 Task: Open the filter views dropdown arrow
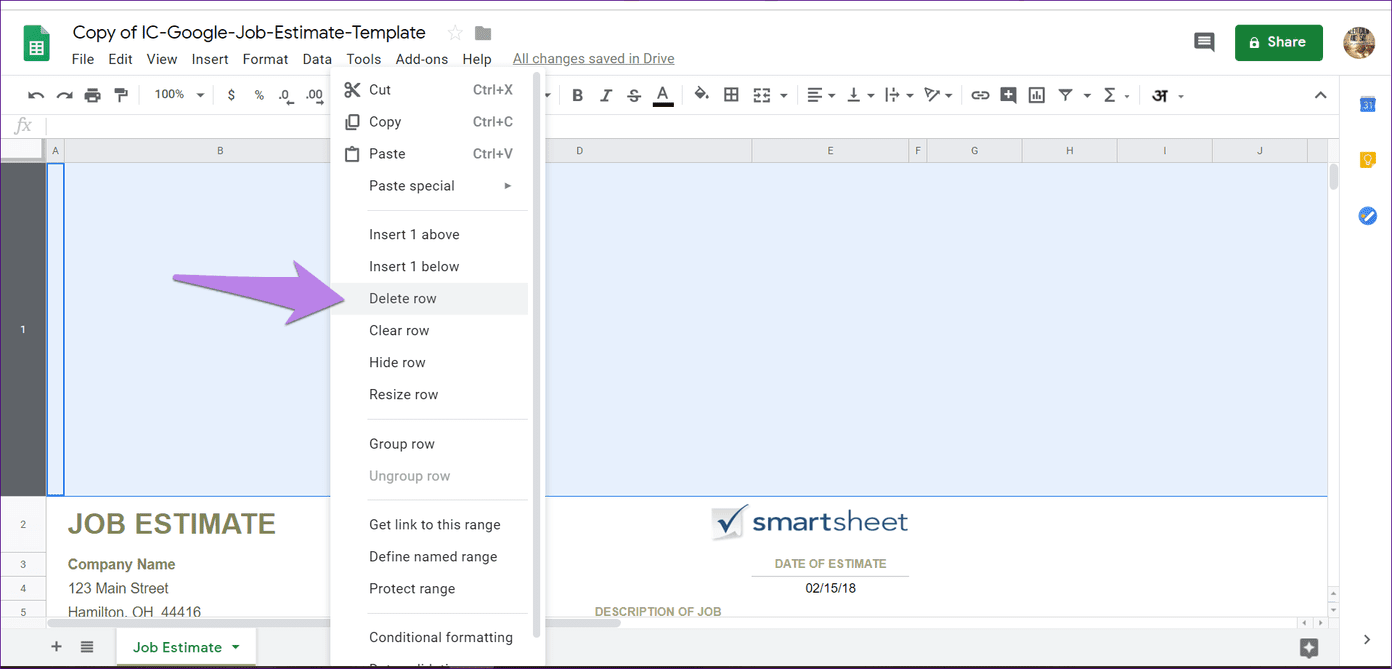1086,96
